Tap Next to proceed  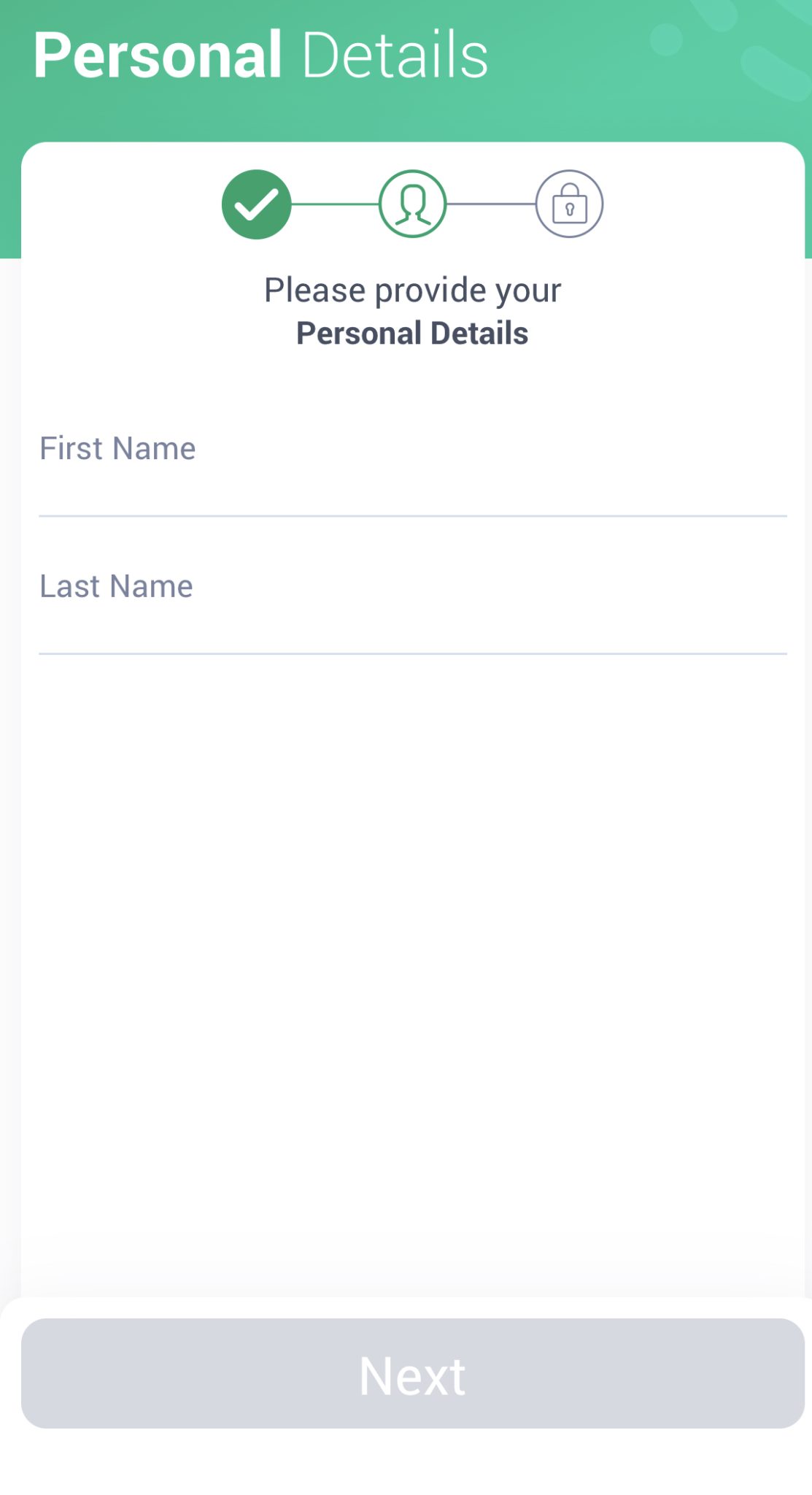(x=412, y=1375)
